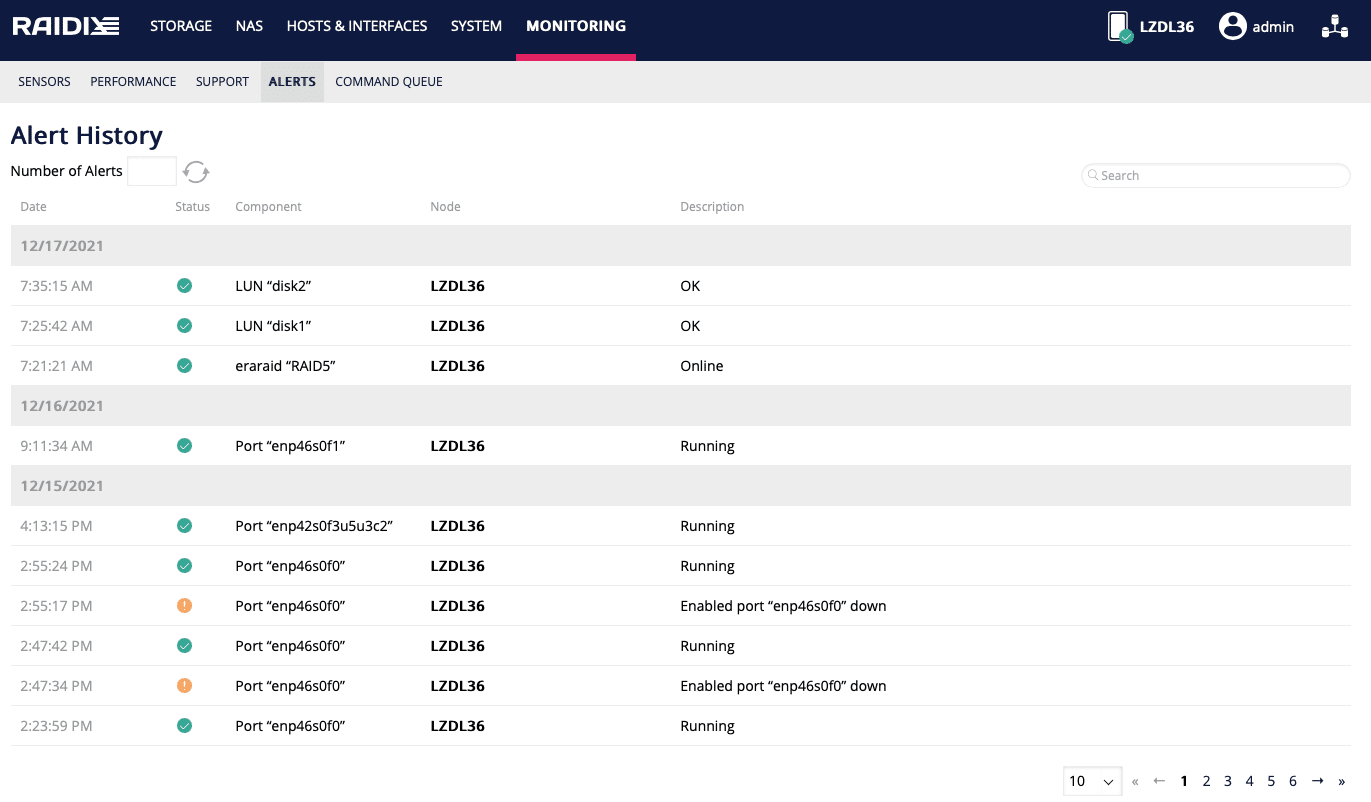Switch to the COMMAND QUEUE tab
Viewport: 1371px width, 802px height.
pos(389,82)
